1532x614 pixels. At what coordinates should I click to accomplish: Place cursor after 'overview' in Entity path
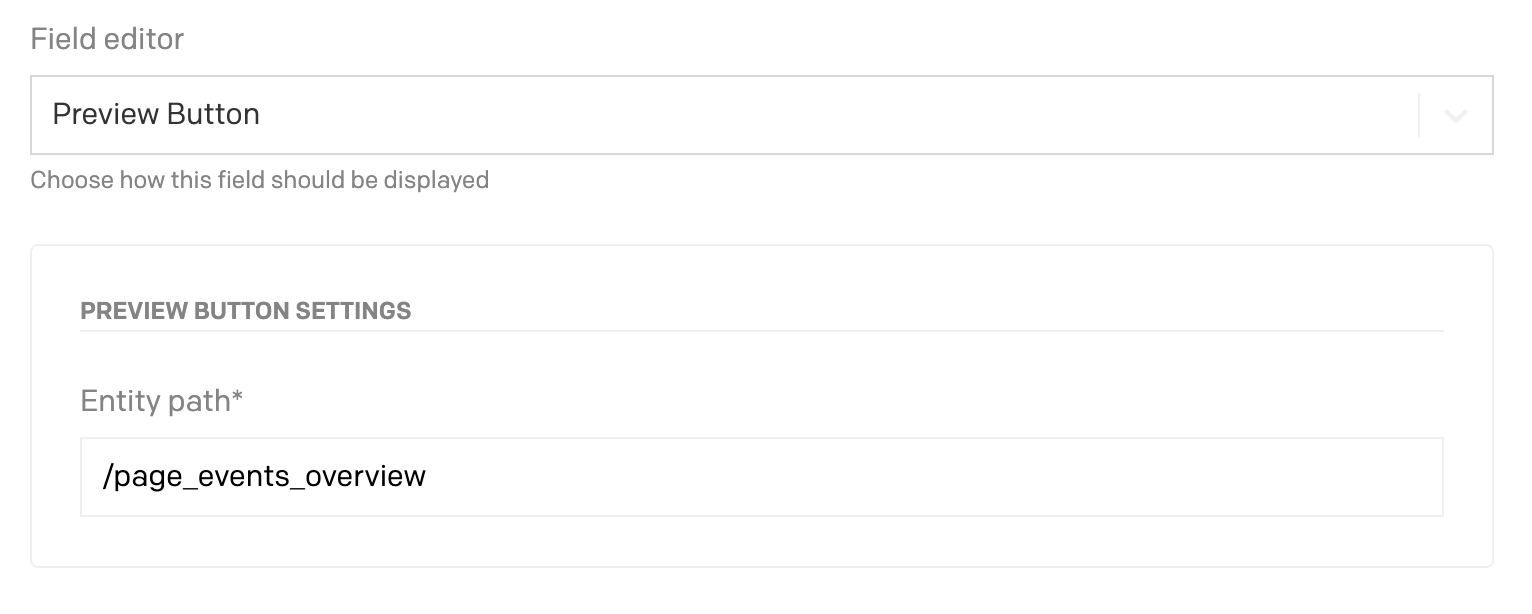[428, 477]
